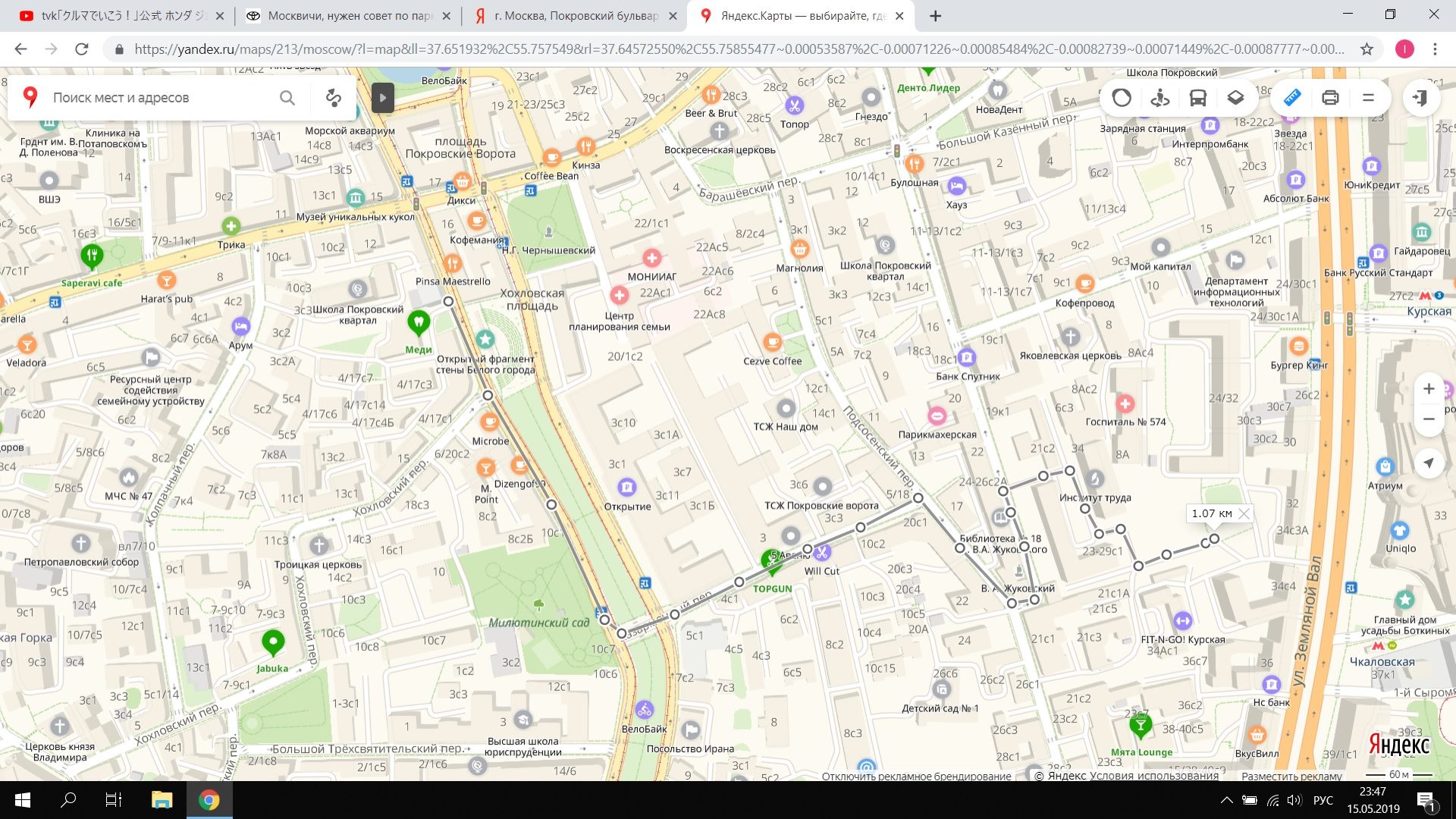
Task: Toggle the public transport layer icon
Action: pos(1197,97)
